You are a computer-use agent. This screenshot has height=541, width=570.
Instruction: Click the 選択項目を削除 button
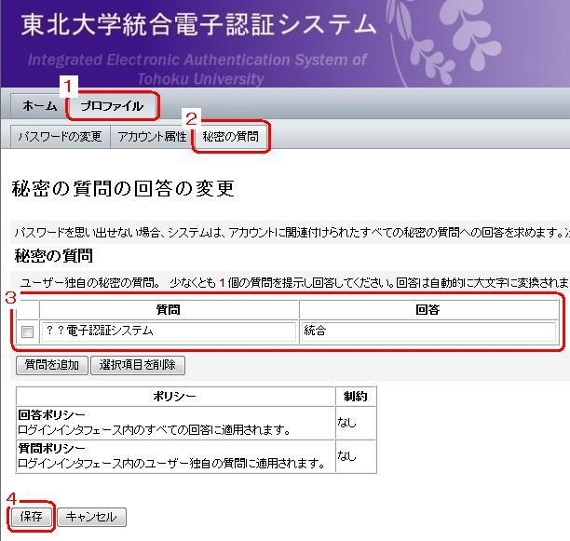[x=137, y=365]
